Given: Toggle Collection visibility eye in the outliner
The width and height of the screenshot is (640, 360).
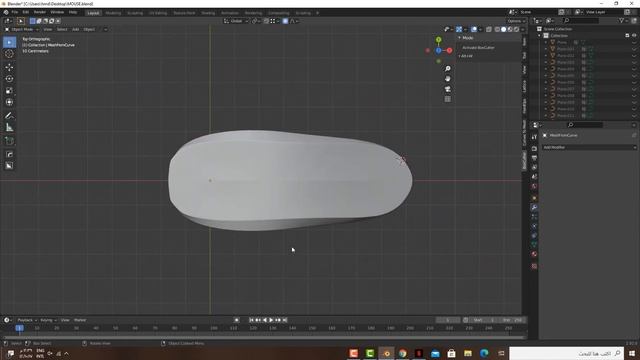Looking at the screenshot, I should (x=634, y=36).
